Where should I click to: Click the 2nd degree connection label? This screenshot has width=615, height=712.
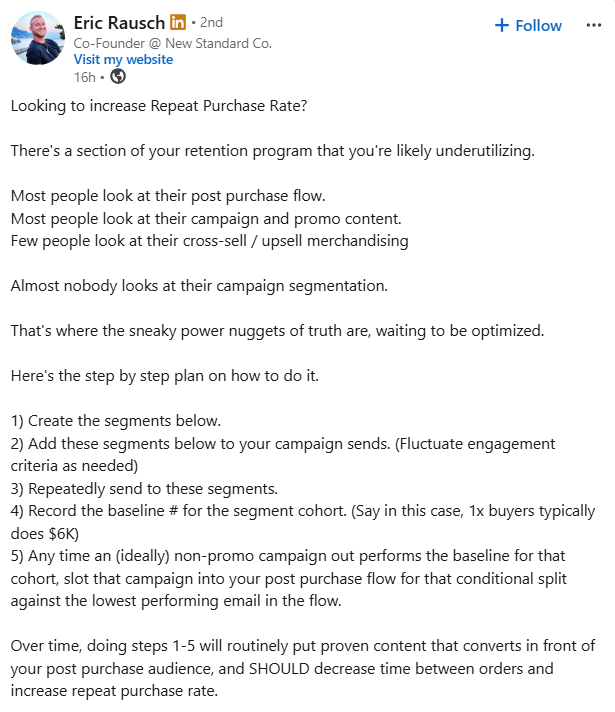pyautogui.click(x=211, y=22)
